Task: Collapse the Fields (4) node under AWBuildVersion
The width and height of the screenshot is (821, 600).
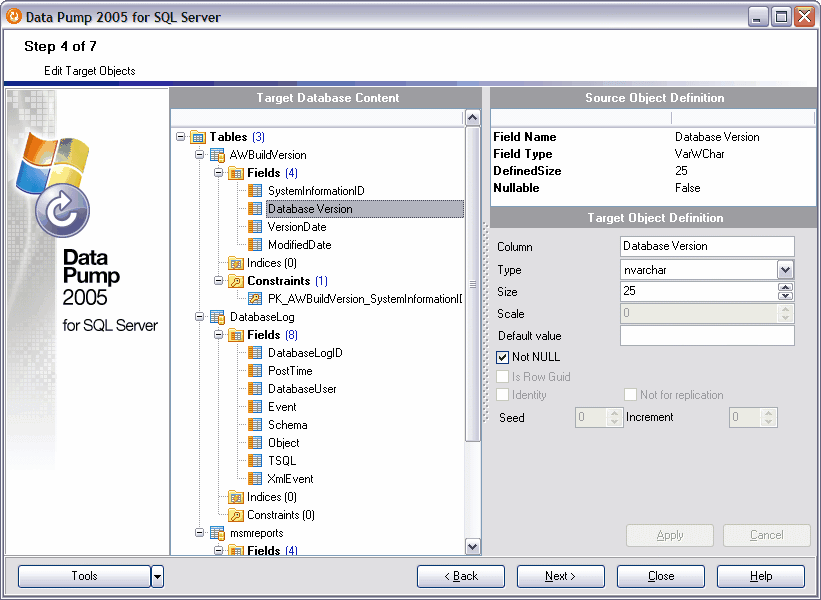Action: click(218, 173)
